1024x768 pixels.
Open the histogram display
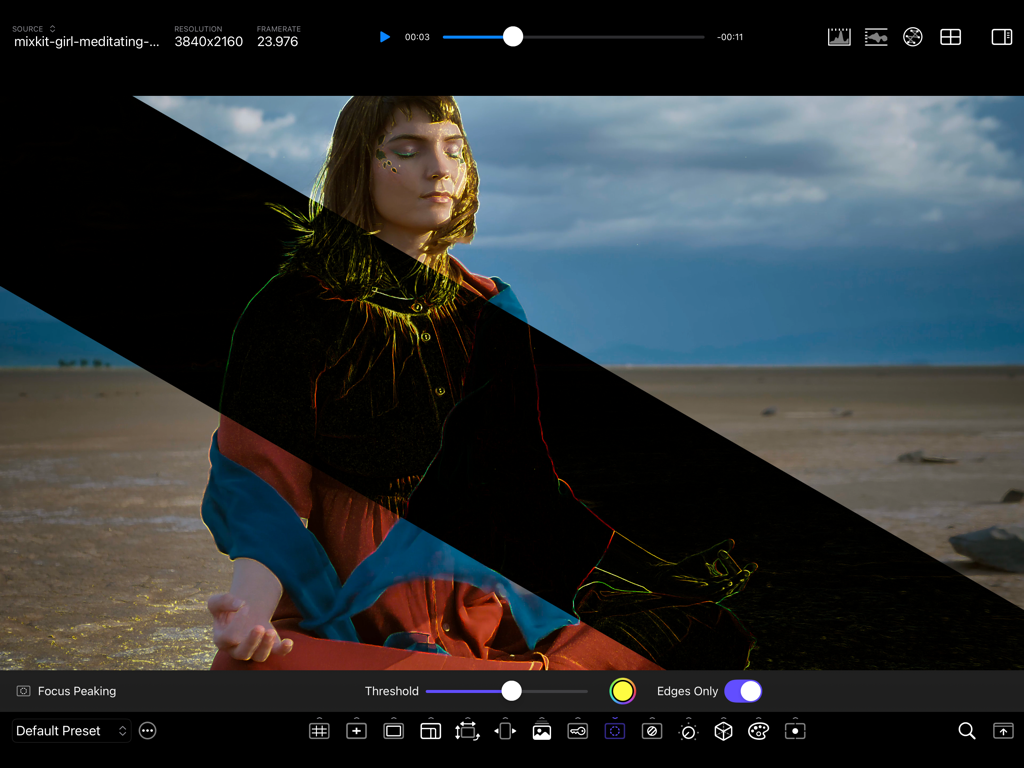click(839, 36)
